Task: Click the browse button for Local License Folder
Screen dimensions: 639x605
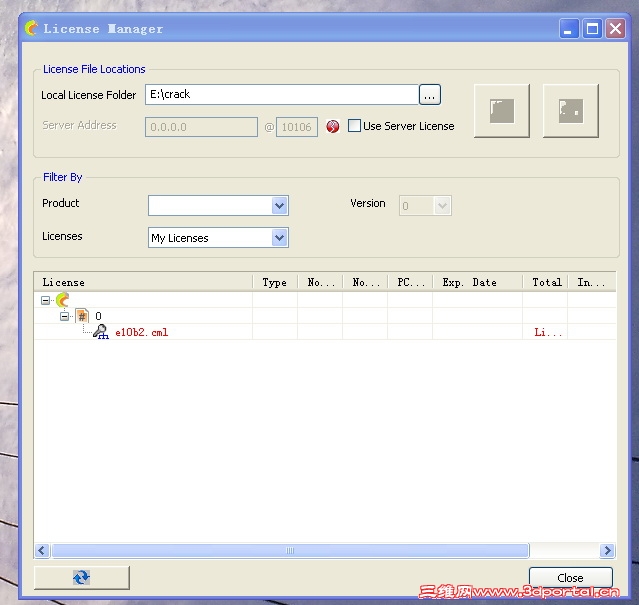Action: [430, 95]
